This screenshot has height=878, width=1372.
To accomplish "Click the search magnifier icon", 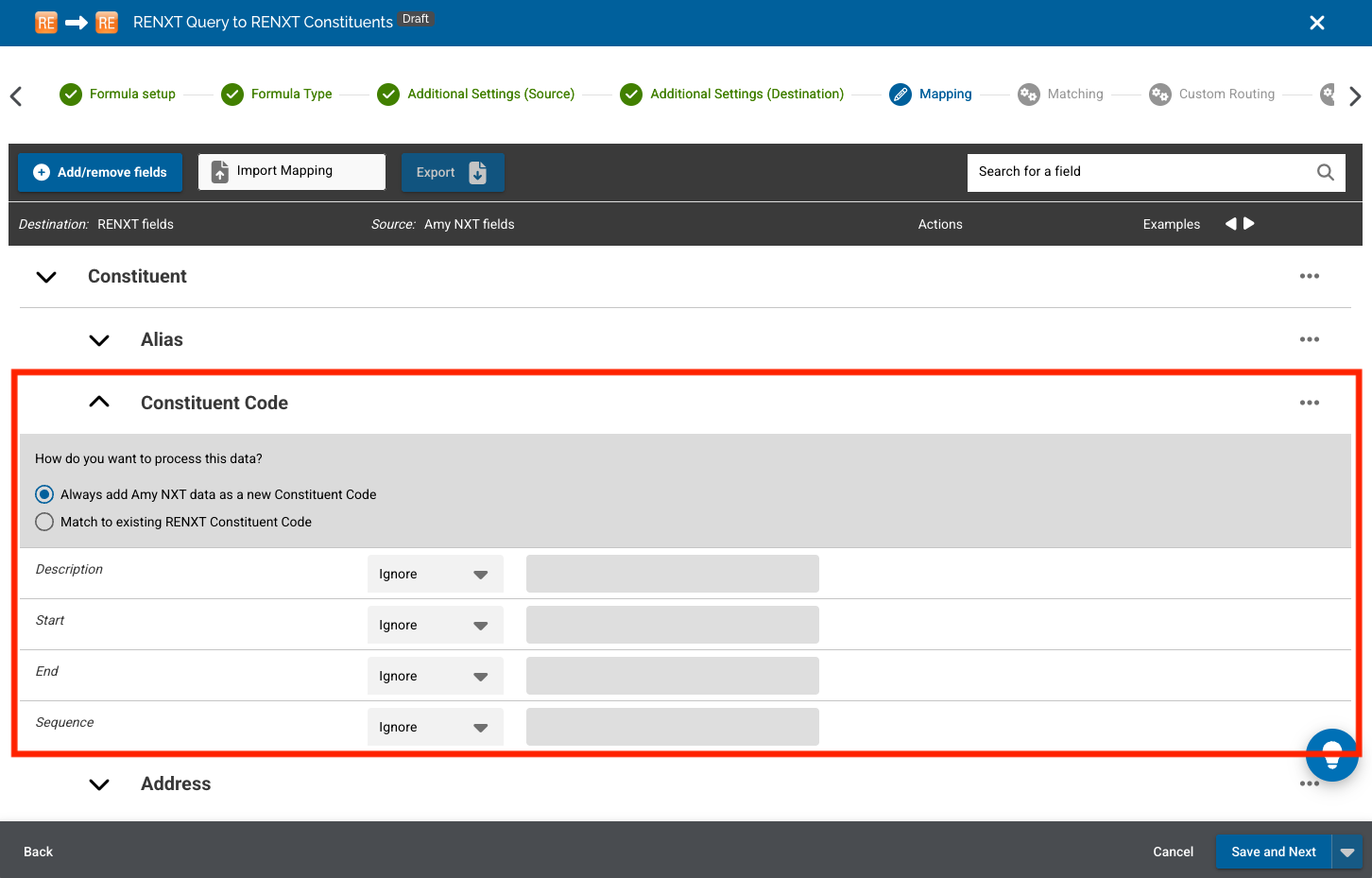I will [1326, 172].
